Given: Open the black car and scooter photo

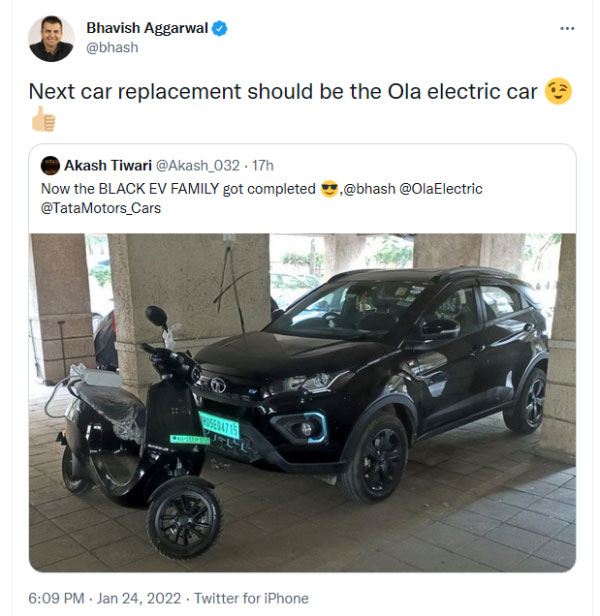Looking at the screenshot, I should coord(302,402).
